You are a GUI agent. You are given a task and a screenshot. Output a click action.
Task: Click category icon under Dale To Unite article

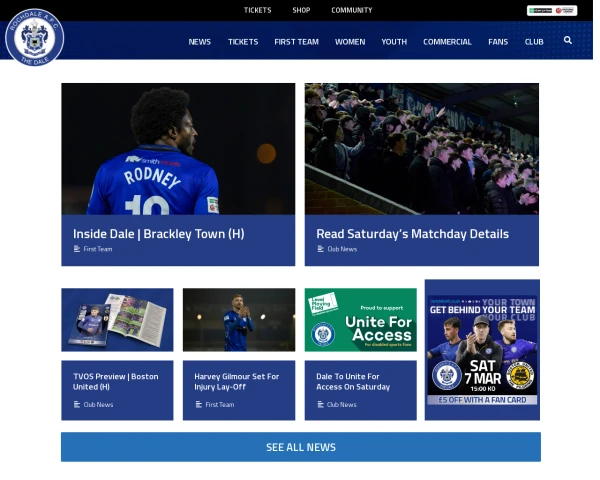[320, 404]
